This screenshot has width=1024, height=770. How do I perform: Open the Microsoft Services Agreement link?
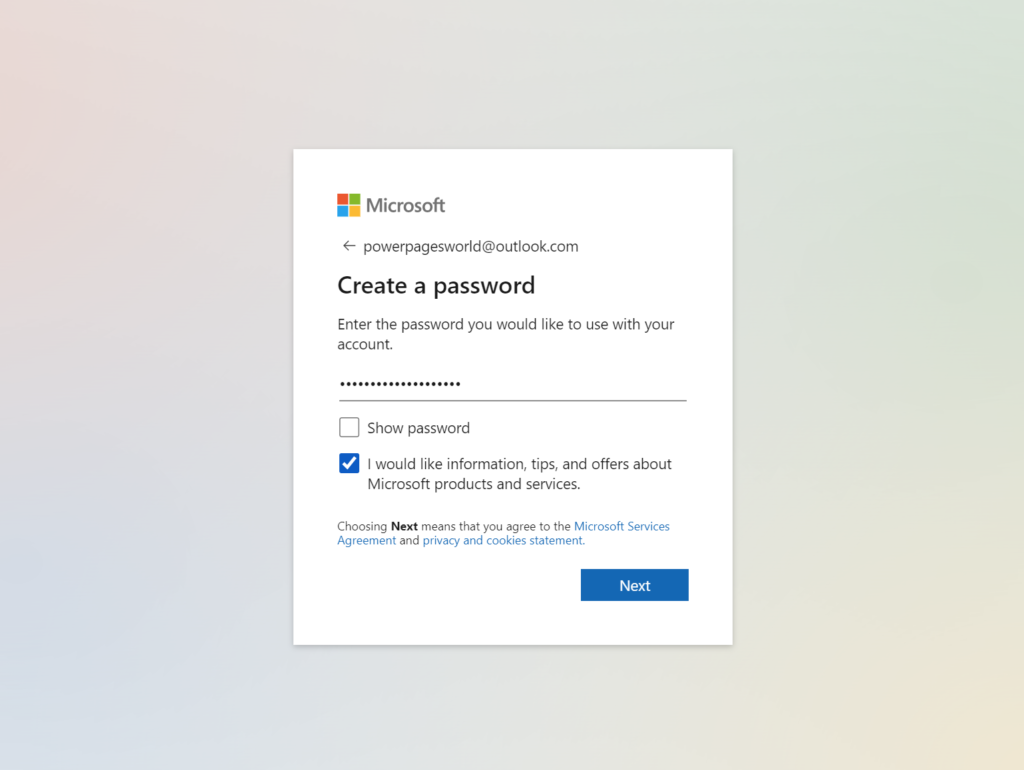pyautogui.click(x=504, y=533)
